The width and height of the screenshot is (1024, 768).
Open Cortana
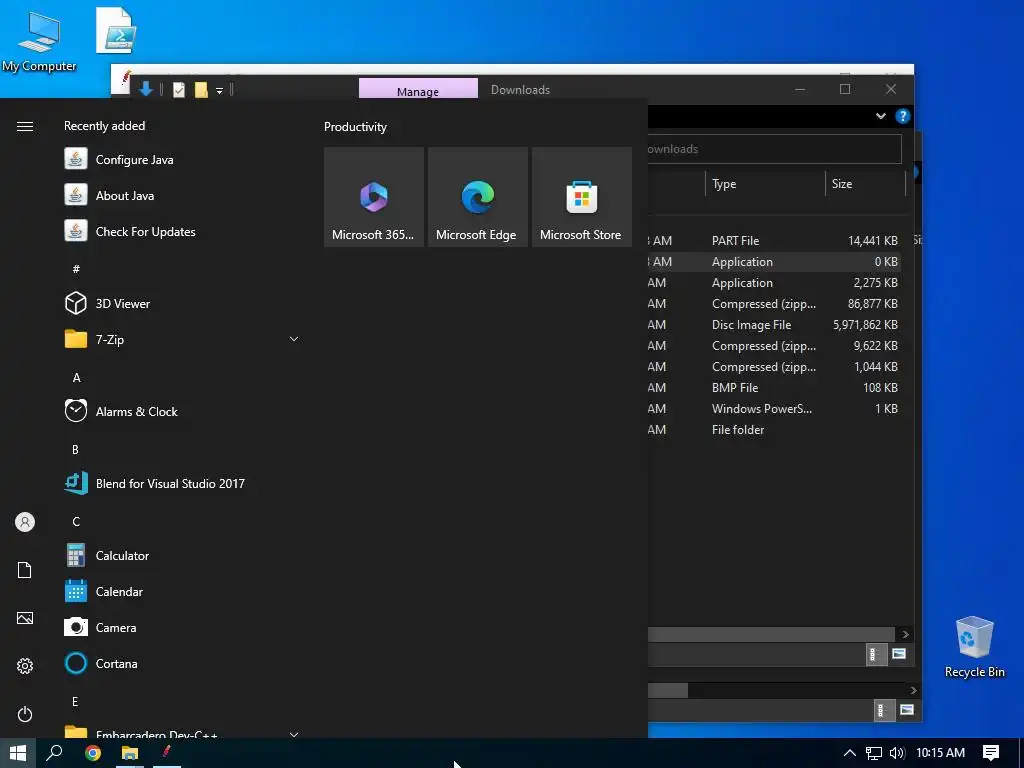pos(183,663)
